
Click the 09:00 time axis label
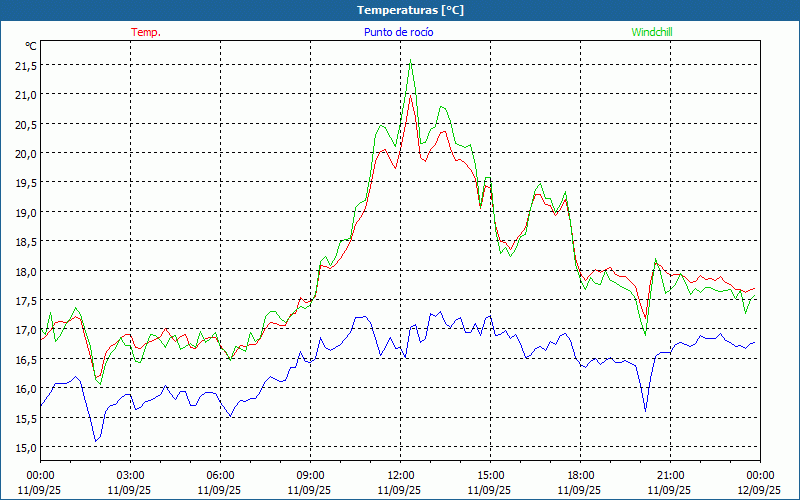(310, 475)
